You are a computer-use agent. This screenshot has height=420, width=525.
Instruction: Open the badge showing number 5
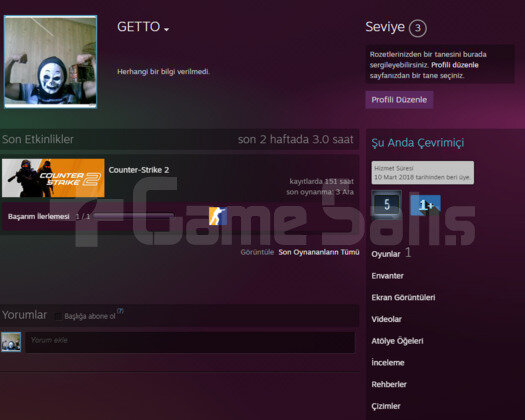point(386,204)
